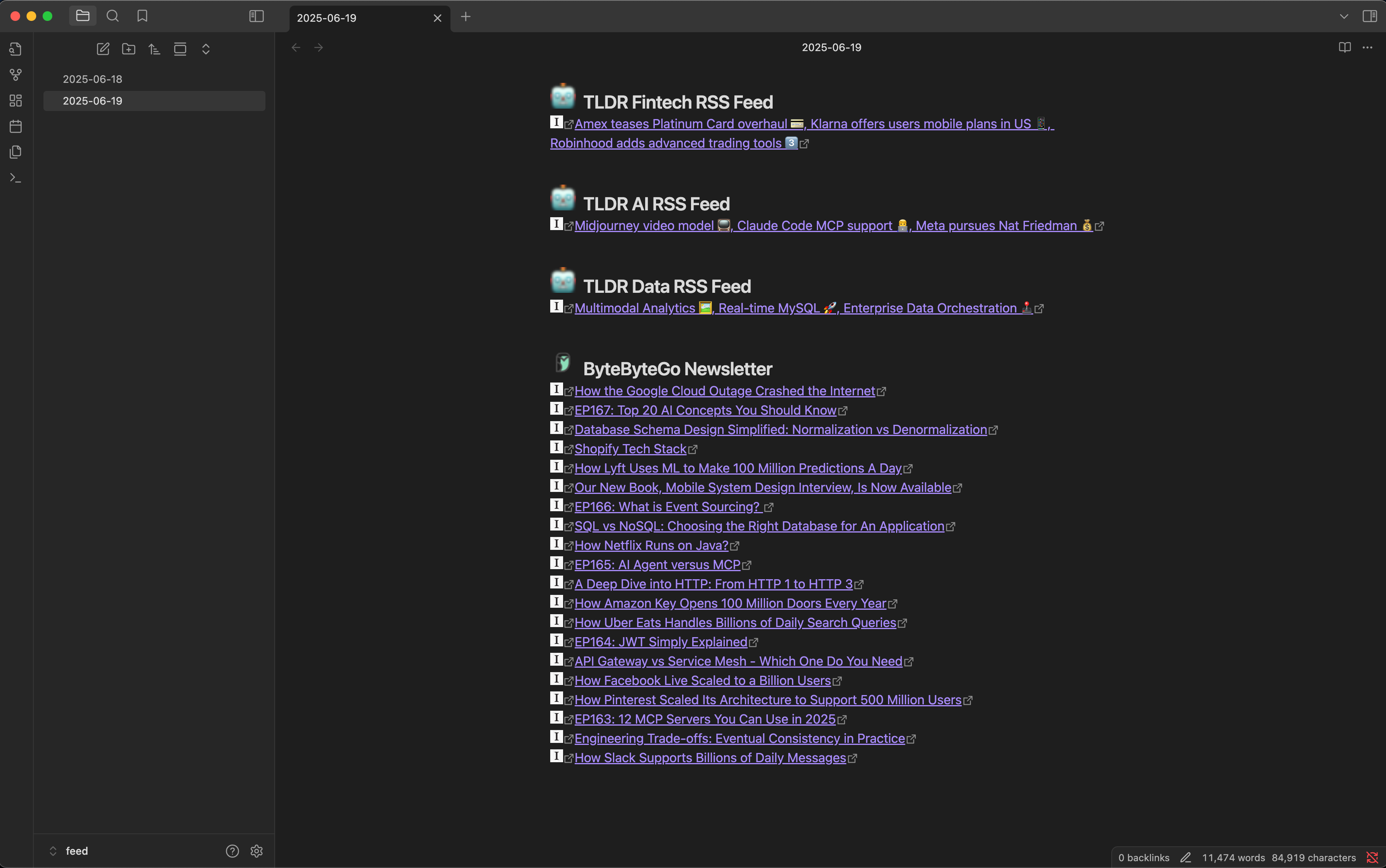Open a new tab with the plus button
Screen dimensions: 1386x868
coord(465,16)
